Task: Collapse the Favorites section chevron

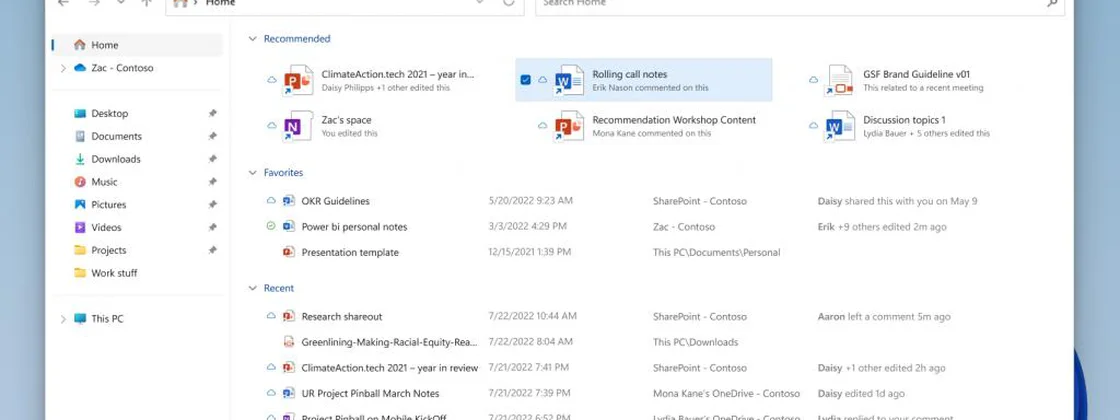Action: point(253,173)
